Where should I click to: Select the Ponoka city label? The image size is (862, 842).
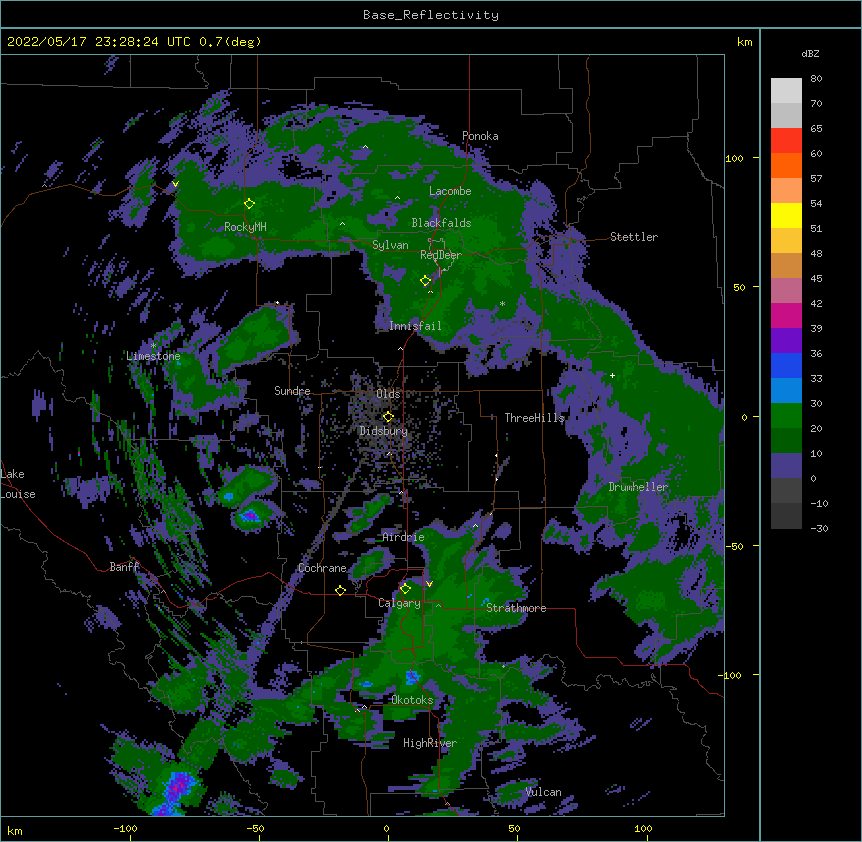tap(480, 136)
